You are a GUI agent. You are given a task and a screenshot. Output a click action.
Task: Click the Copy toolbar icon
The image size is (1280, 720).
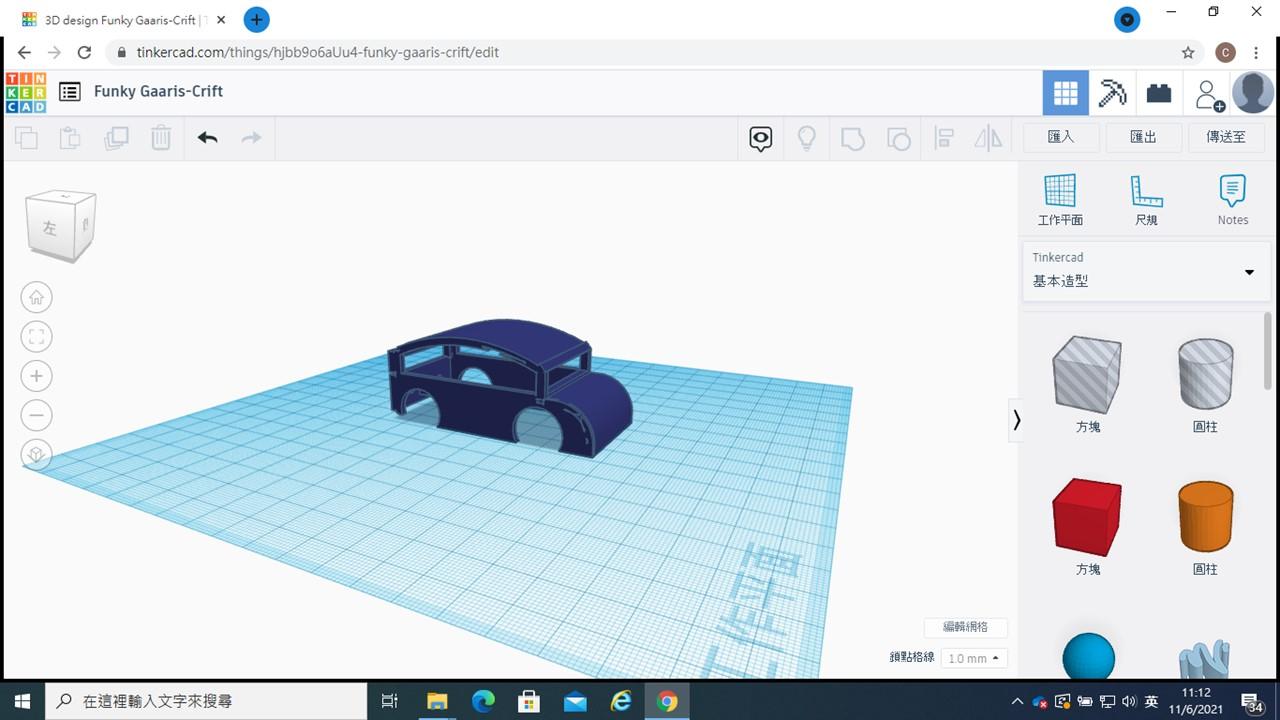pyautogui.click(x=27, y=138)
